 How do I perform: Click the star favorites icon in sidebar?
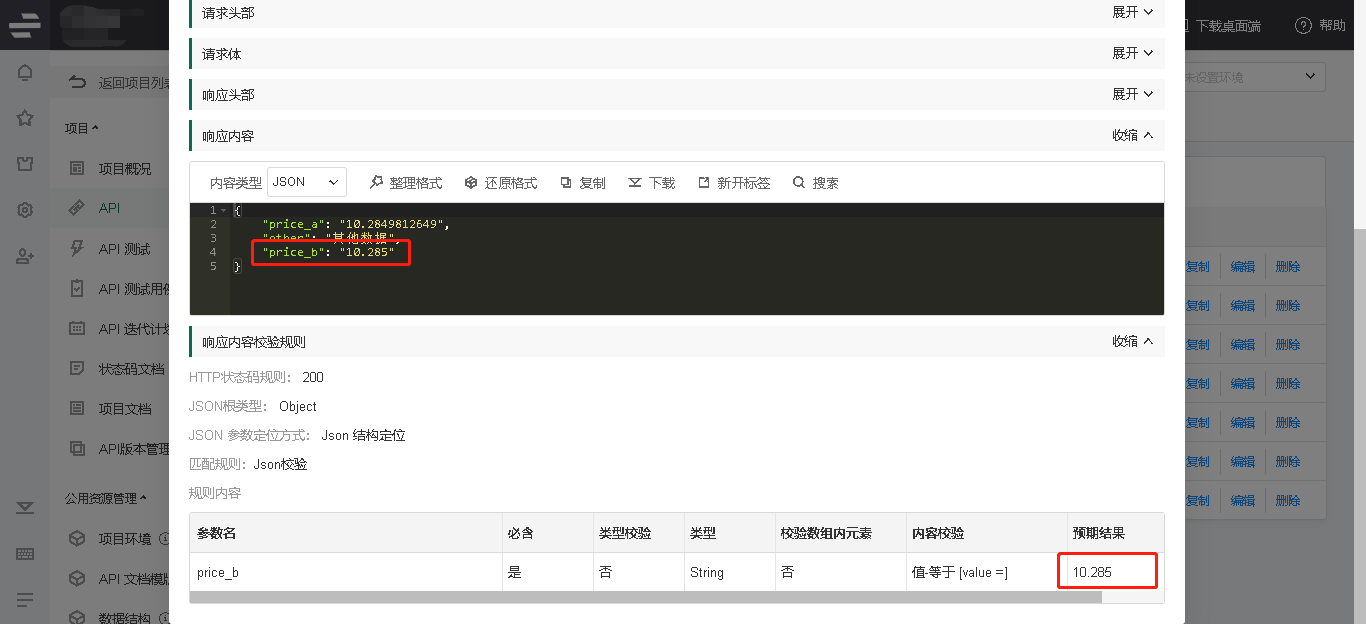[x=25, y=118]
